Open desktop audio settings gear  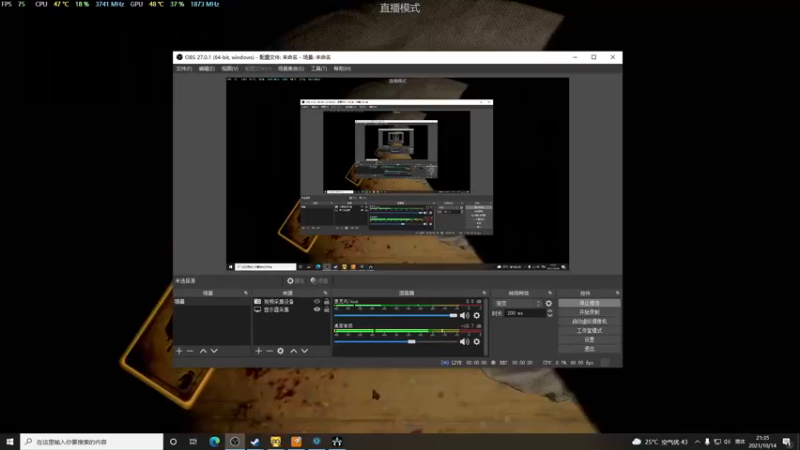477,342
